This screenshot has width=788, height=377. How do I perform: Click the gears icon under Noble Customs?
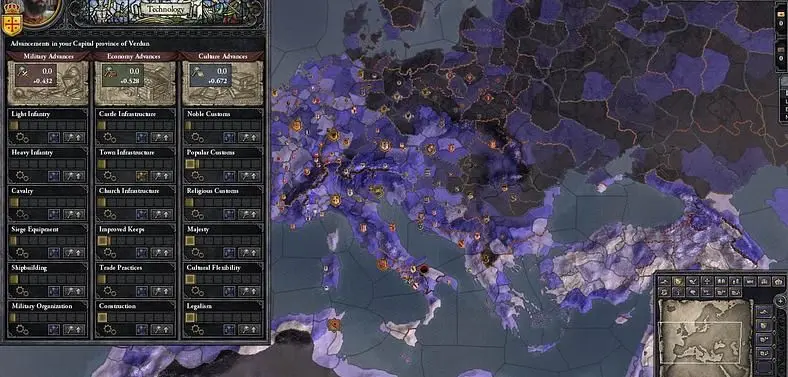point(198,137)
